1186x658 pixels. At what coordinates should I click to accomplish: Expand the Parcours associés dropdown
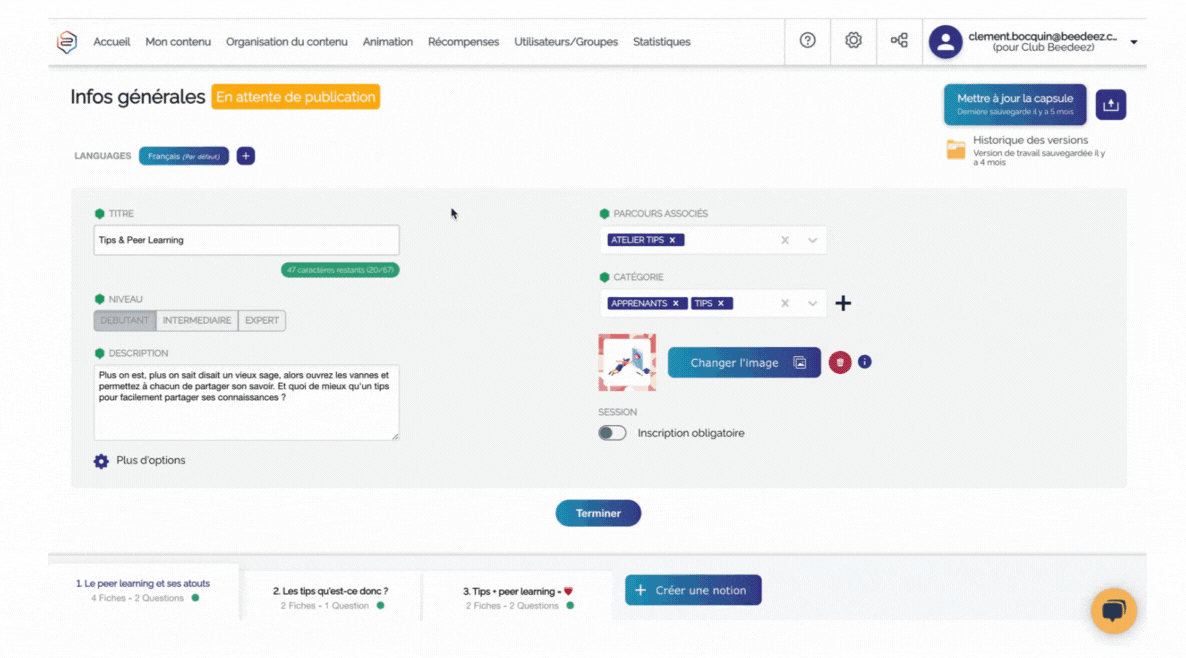coord(812,240)
